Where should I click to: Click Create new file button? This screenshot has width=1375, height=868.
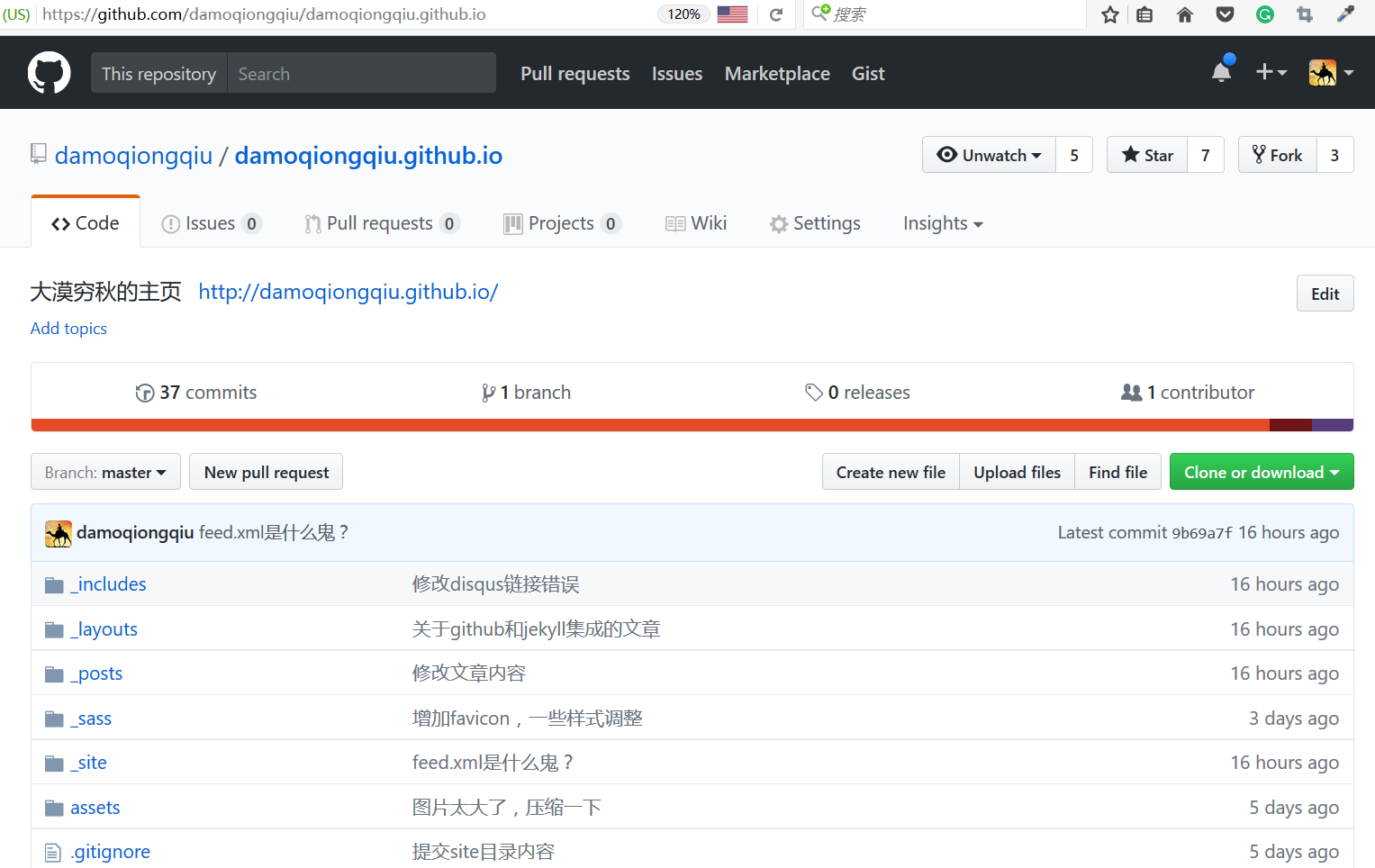point(891,472)
